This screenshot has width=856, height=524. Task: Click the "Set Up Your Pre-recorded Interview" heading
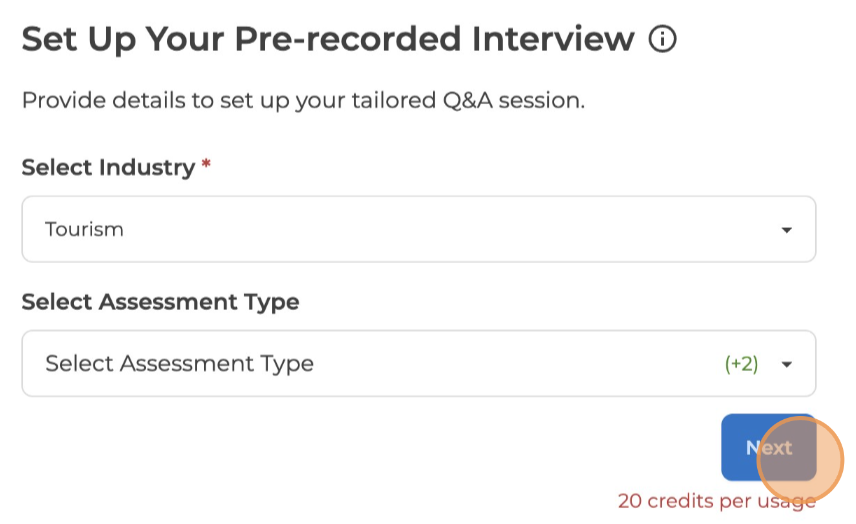(328, 40)
